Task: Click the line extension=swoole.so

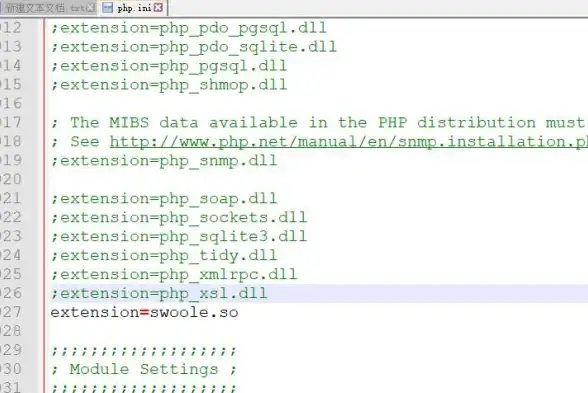Action: [x=144, y=312]
